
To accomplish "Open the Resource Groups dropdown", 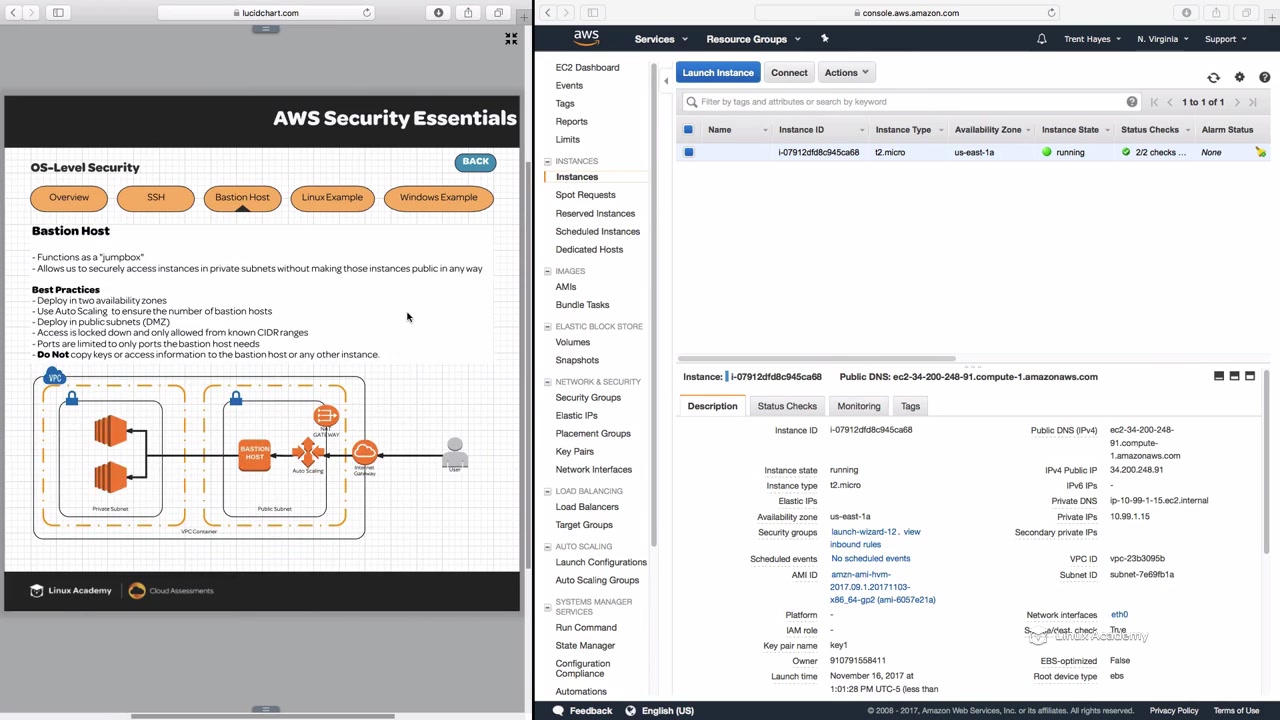I will coord(753,39).
